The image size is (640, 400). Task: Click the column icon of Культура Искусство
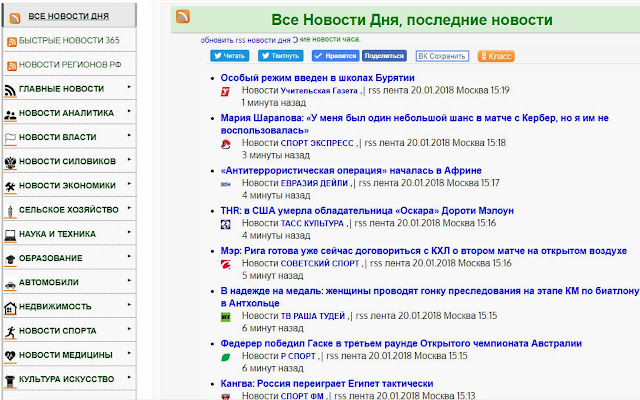point(10,381)
